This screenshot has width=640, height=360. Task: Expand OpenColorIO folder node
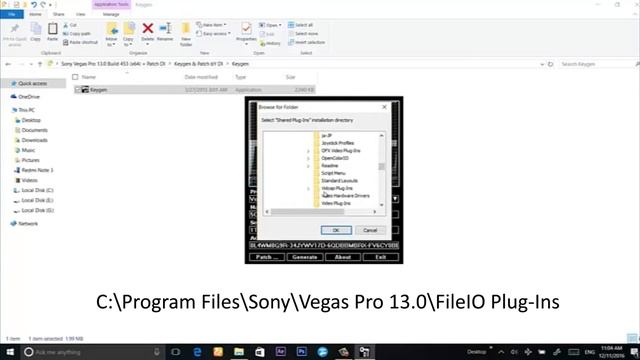tap(308, 158)
